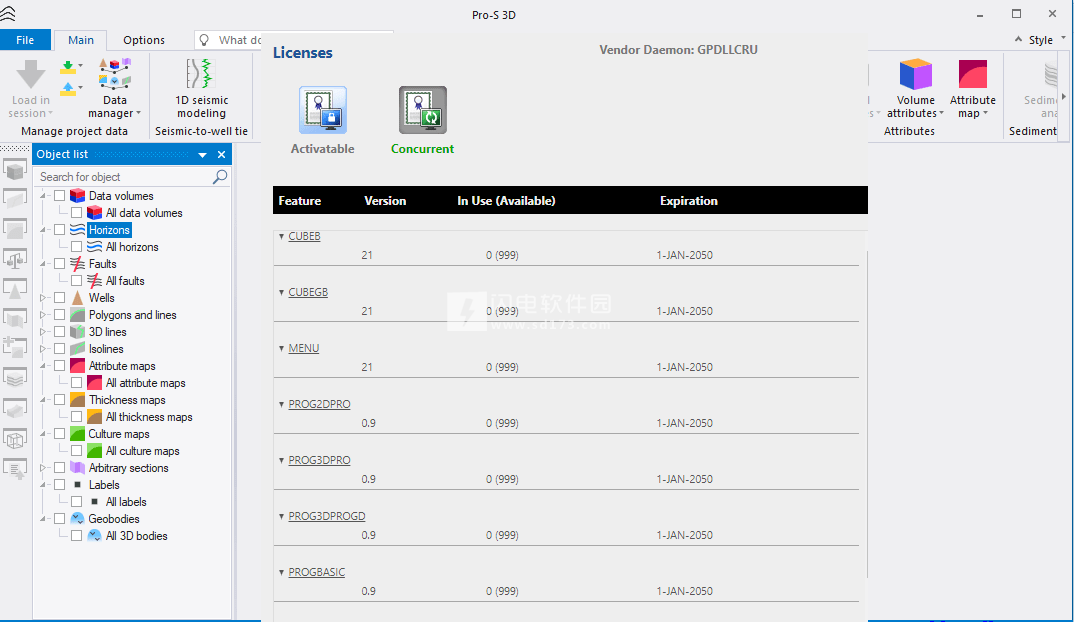This screenshot has height=622, width=1074.
Task: Toggle the Culture maps checkbox
Action: coord(60,434)
